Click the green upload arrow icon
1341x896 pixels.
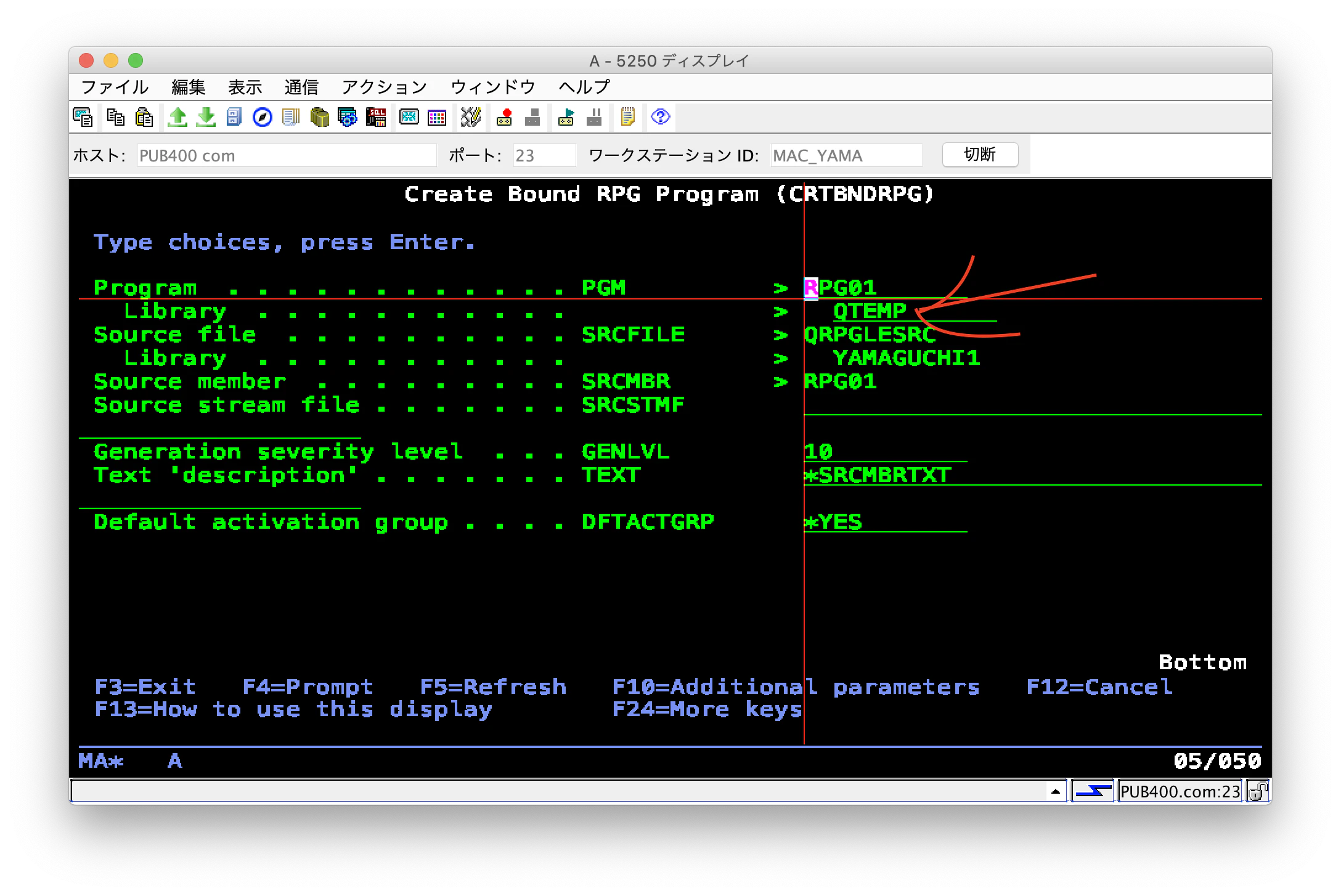click(177, 117)
